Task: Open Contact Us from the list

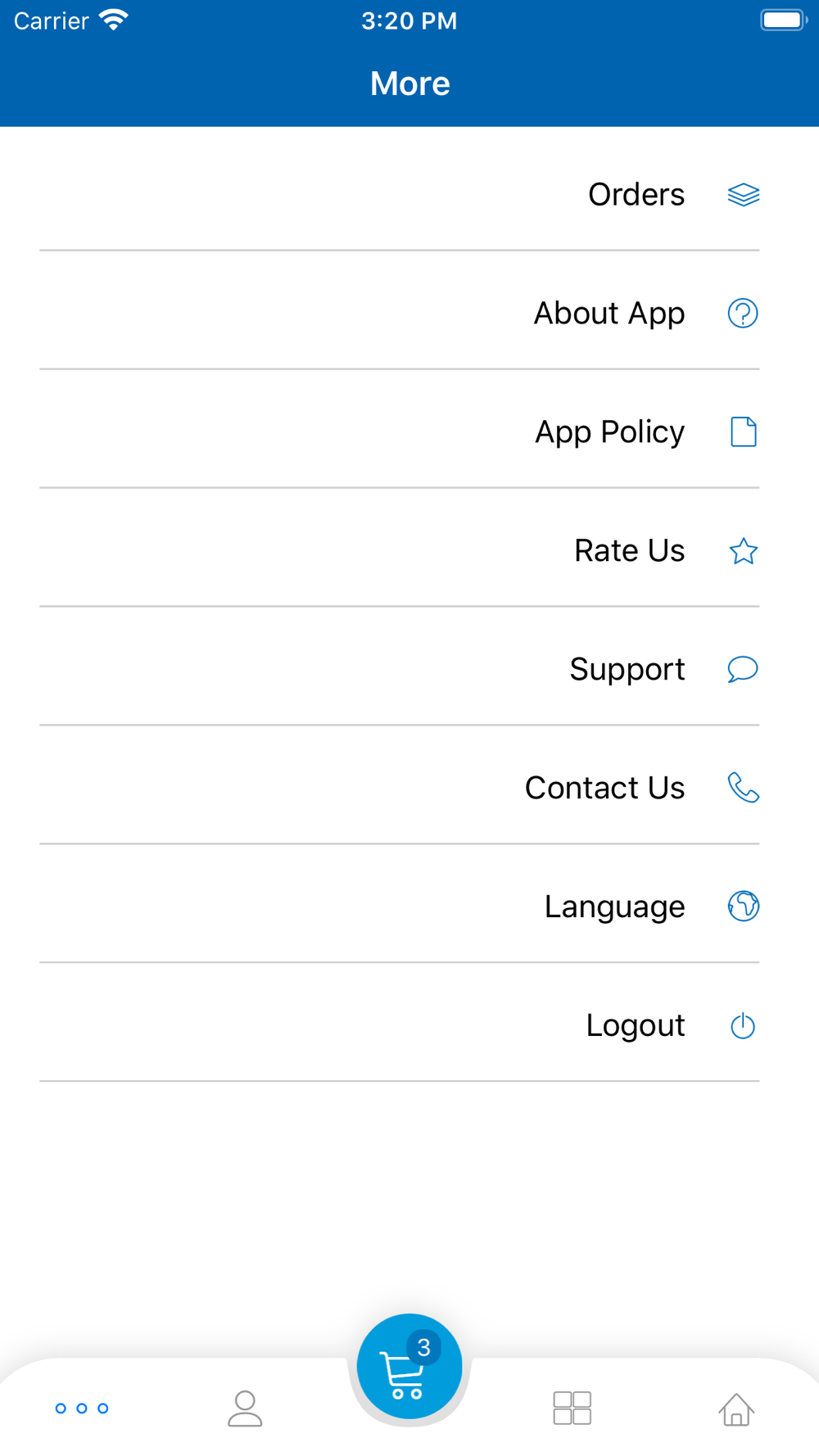Action: 400,788
